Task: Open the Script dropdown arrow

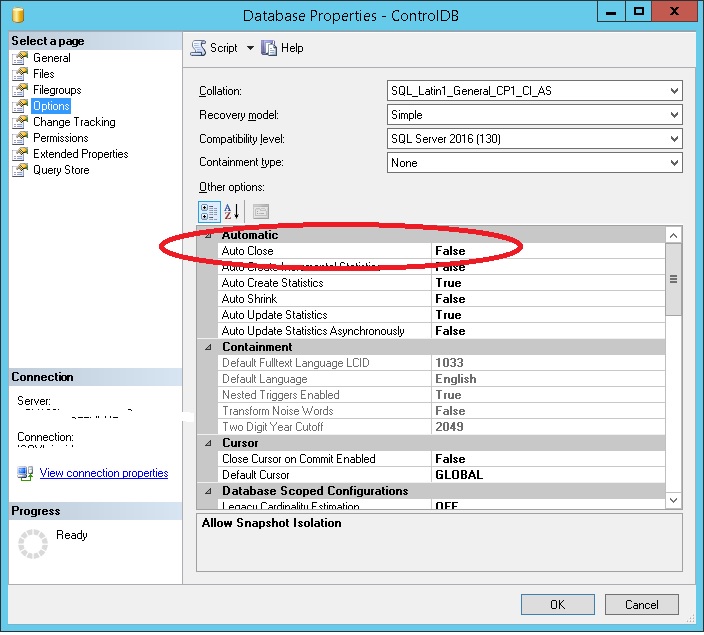Action: click(x=250, y=48)
